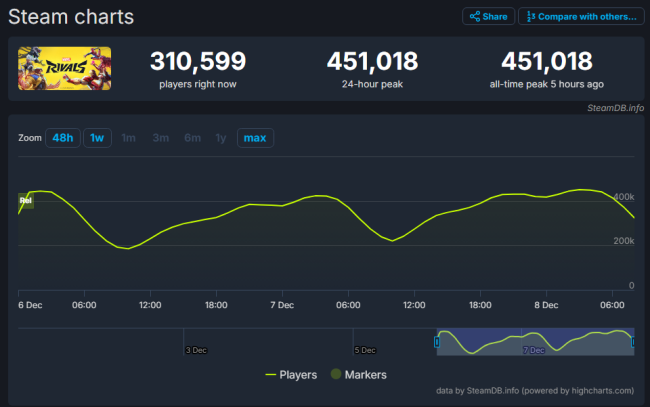The height and width of the screenshot is (407, 650).
Task: Click the Rel release marker on chart
Action: (x=26, y=201)
